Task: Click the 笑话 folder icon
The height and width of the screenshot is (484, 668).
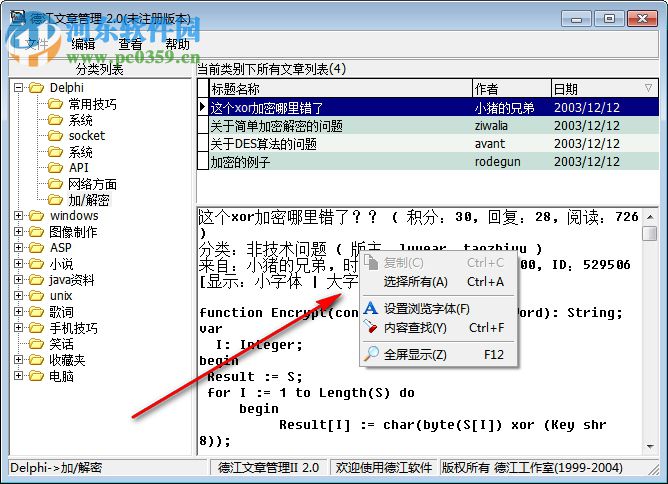Action: click(37, 344)
